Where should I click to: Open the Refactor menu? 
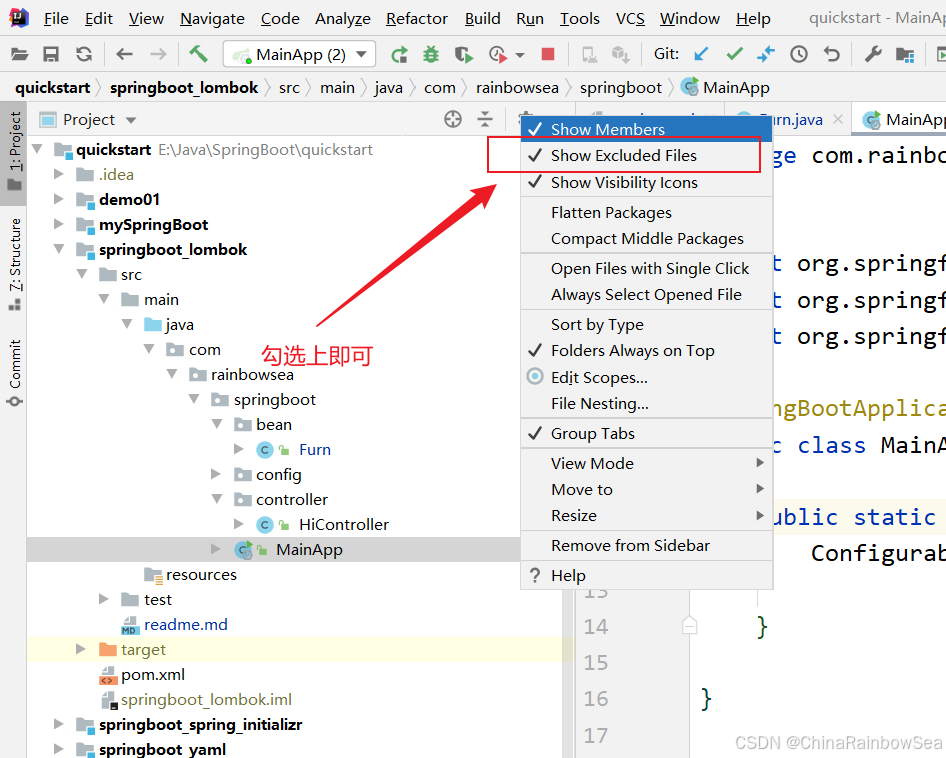coord(416,18)
